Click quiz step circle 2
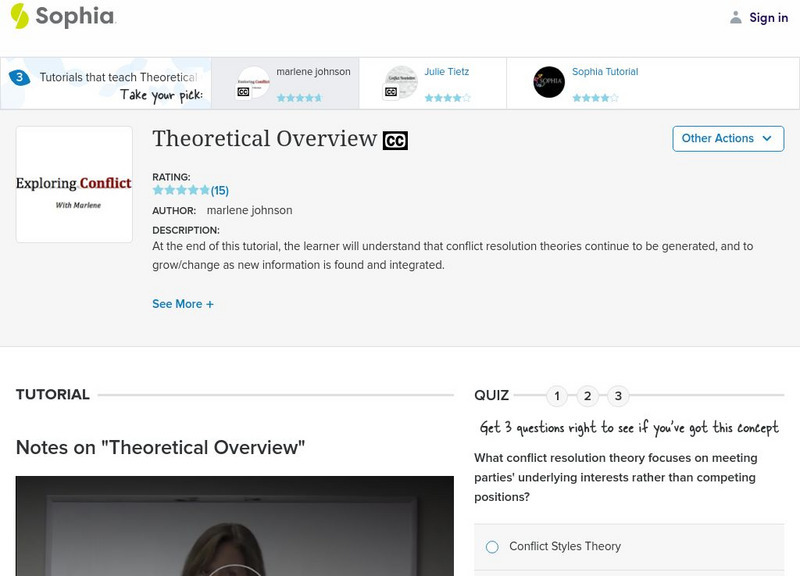The width and height of the screenshot is (800, 576). tap(587, 396)
